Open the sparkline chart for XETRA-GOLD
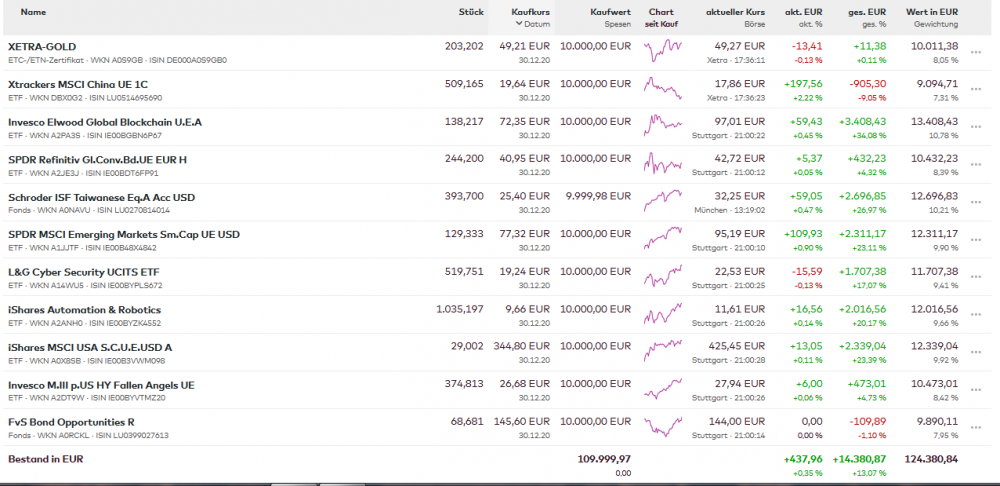Viewport: 1000px width, 486px height. (x=664, y=50)
